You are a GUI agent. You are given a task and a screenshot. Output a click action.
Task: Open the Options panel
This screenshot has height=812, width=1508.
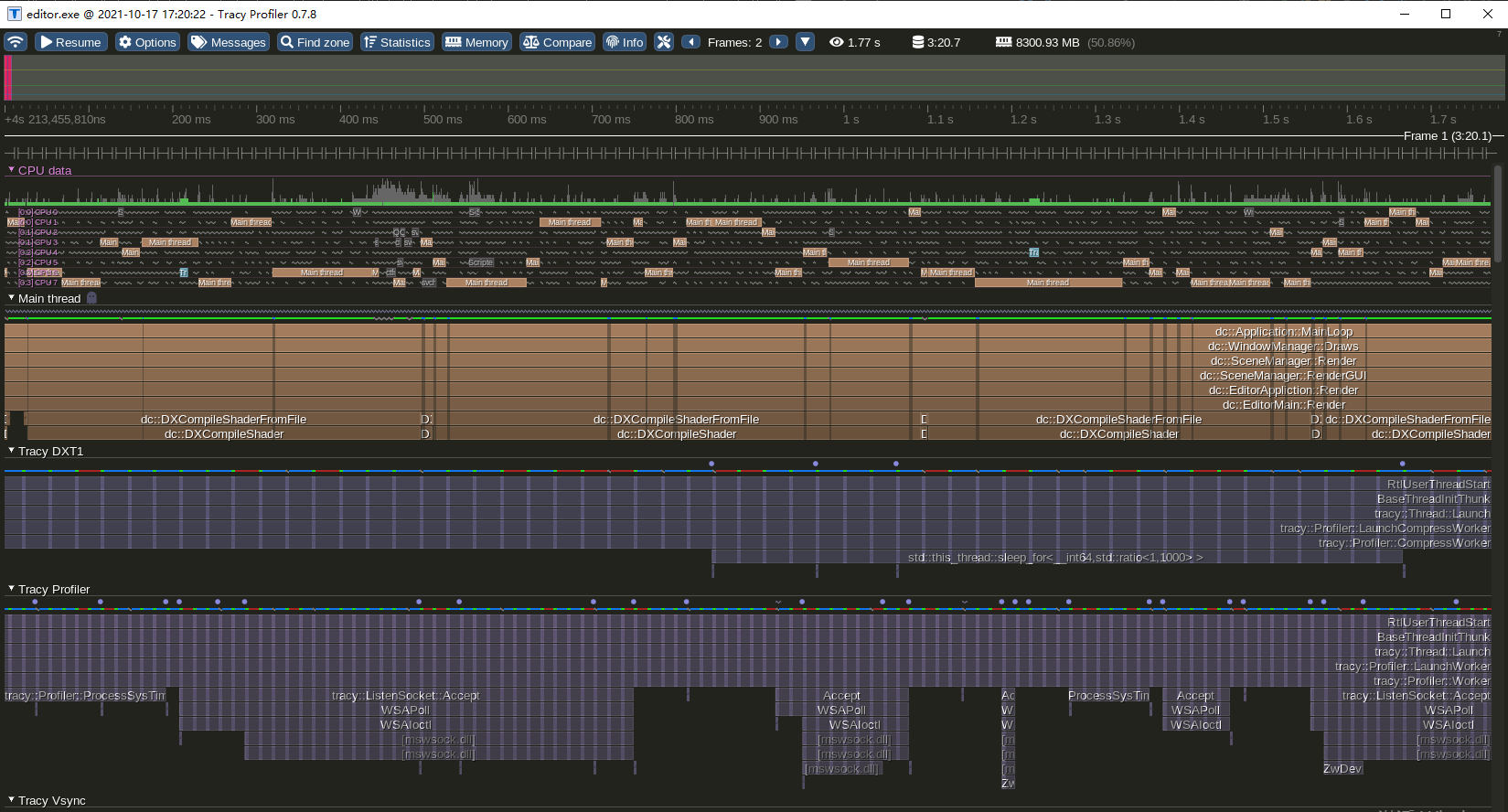point(147,42)
